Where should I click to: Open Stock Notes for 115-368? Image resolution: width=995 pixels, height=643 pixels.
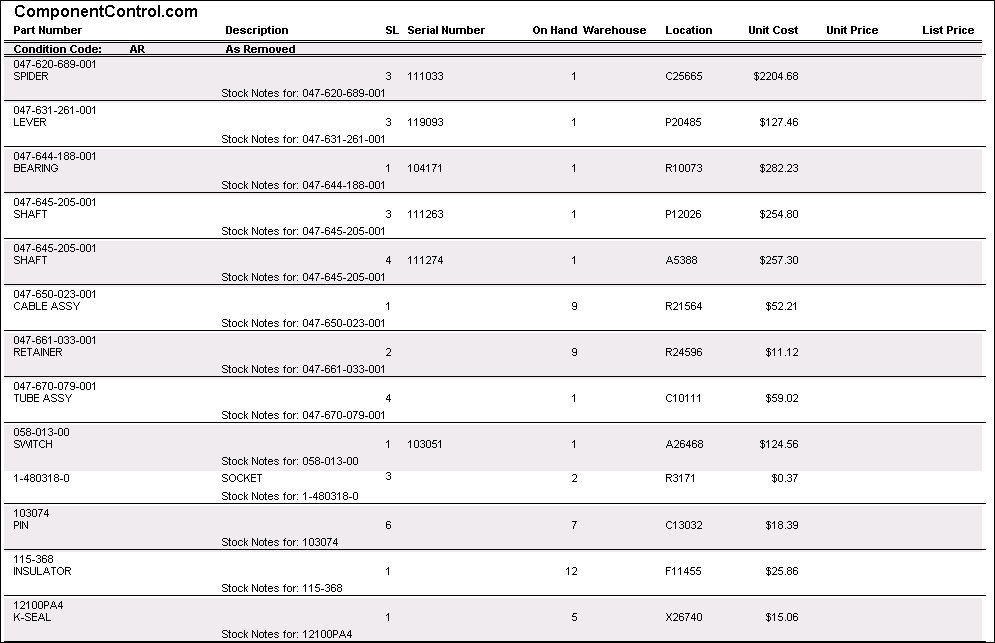pyautogui.click(x=282, y=588)
